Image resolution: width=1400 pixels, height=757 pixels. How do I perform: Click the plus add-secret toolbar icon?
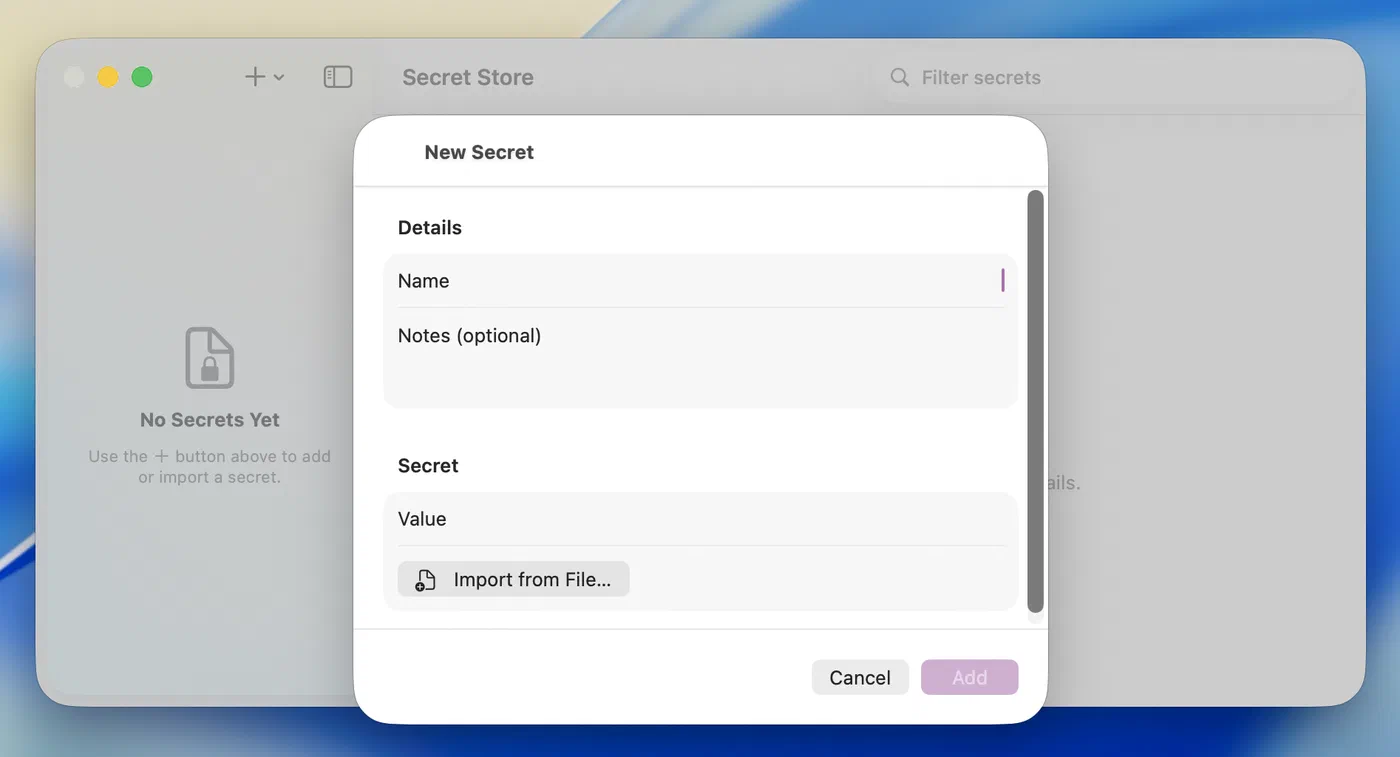click(255, 77)
